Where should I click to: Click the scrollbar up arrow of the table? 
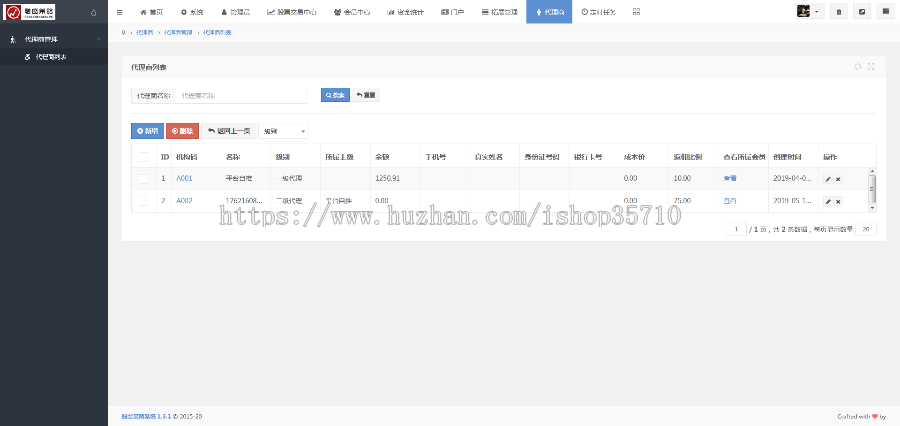pos(872,171)
